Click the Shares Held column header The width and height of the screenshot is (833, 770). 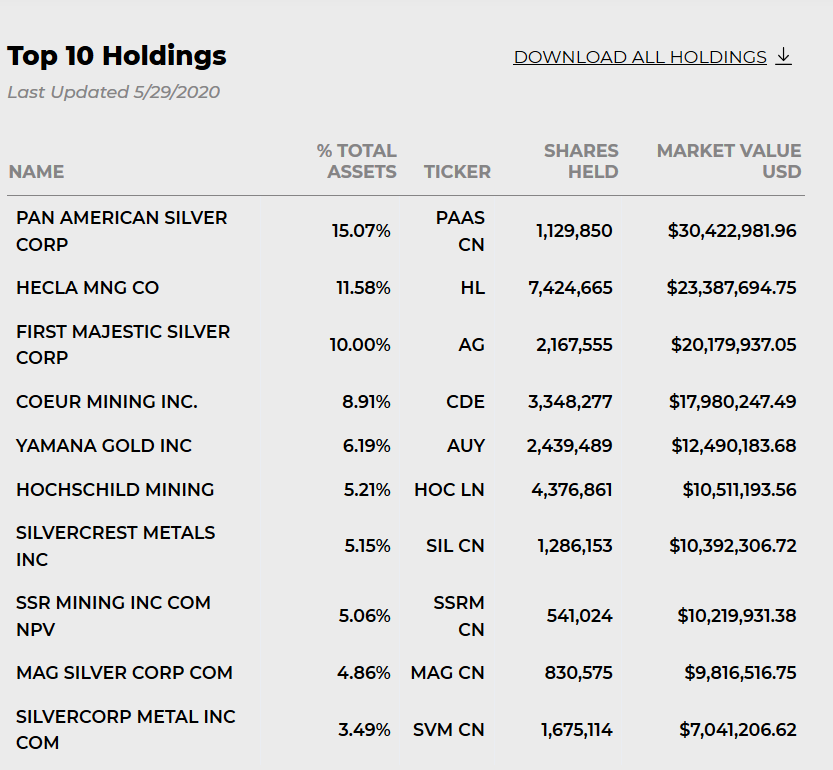581,161
